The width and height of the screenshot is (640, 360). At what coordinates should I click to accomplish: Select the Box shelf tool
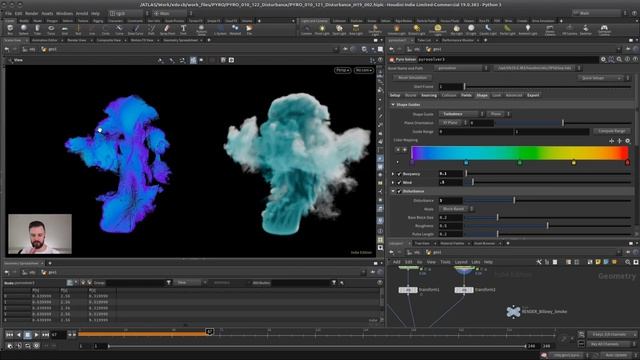tap(10, 30)
